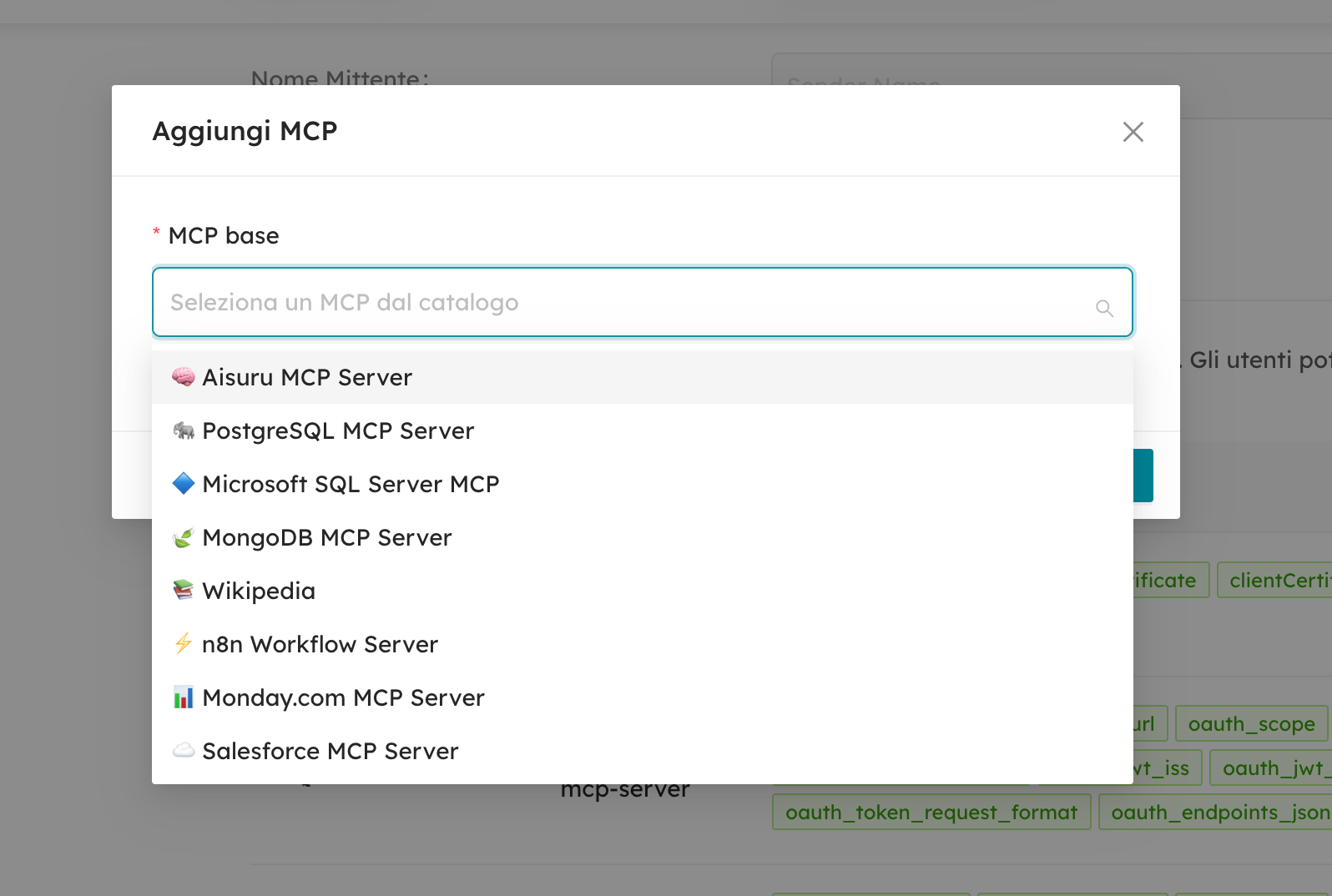Viewport: 1332px width, 896px height.
Task: Click the bar chart icon for Monday.com
Action: (183, 697)
